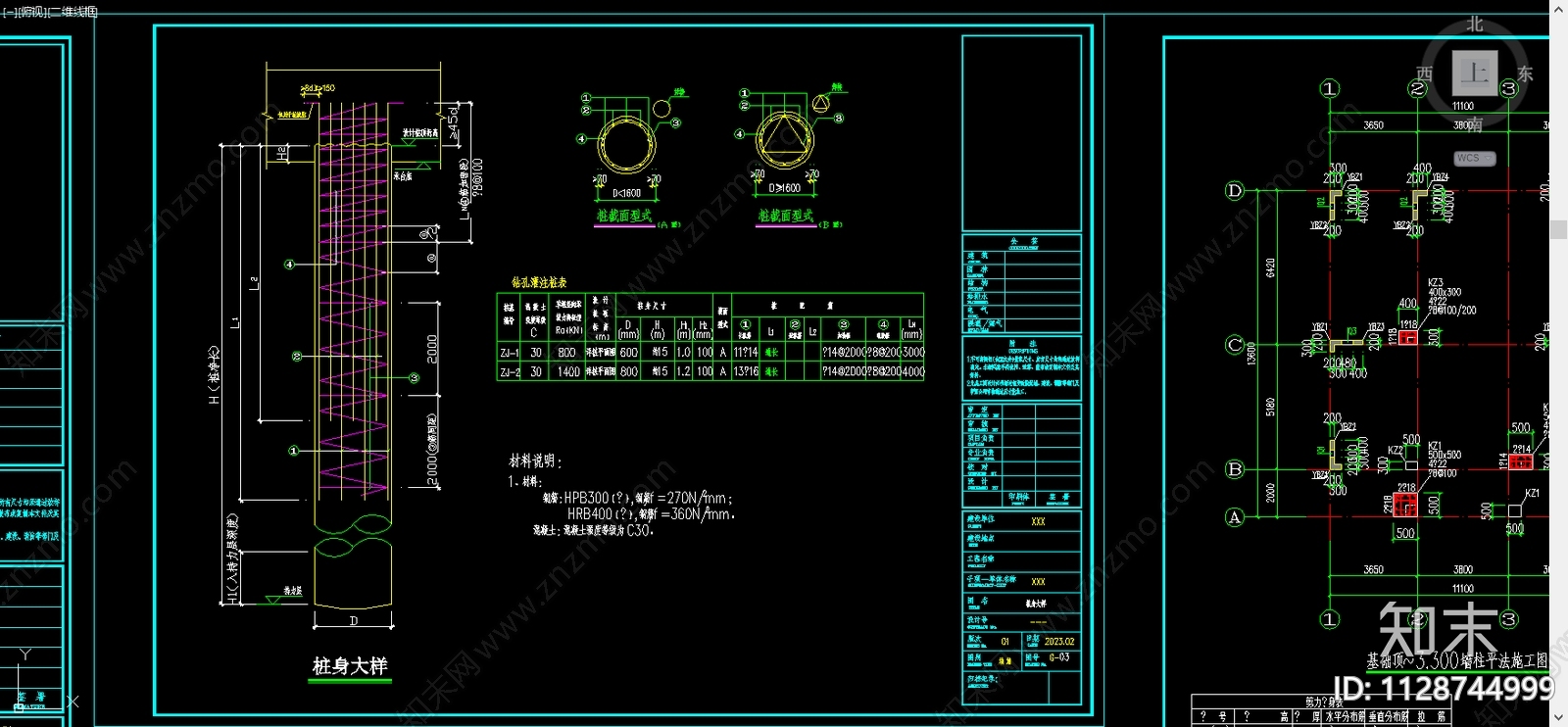Click the 东 compass direction on ViewCube
This screenshot has width=1568, height=727.
(1525, 73)
